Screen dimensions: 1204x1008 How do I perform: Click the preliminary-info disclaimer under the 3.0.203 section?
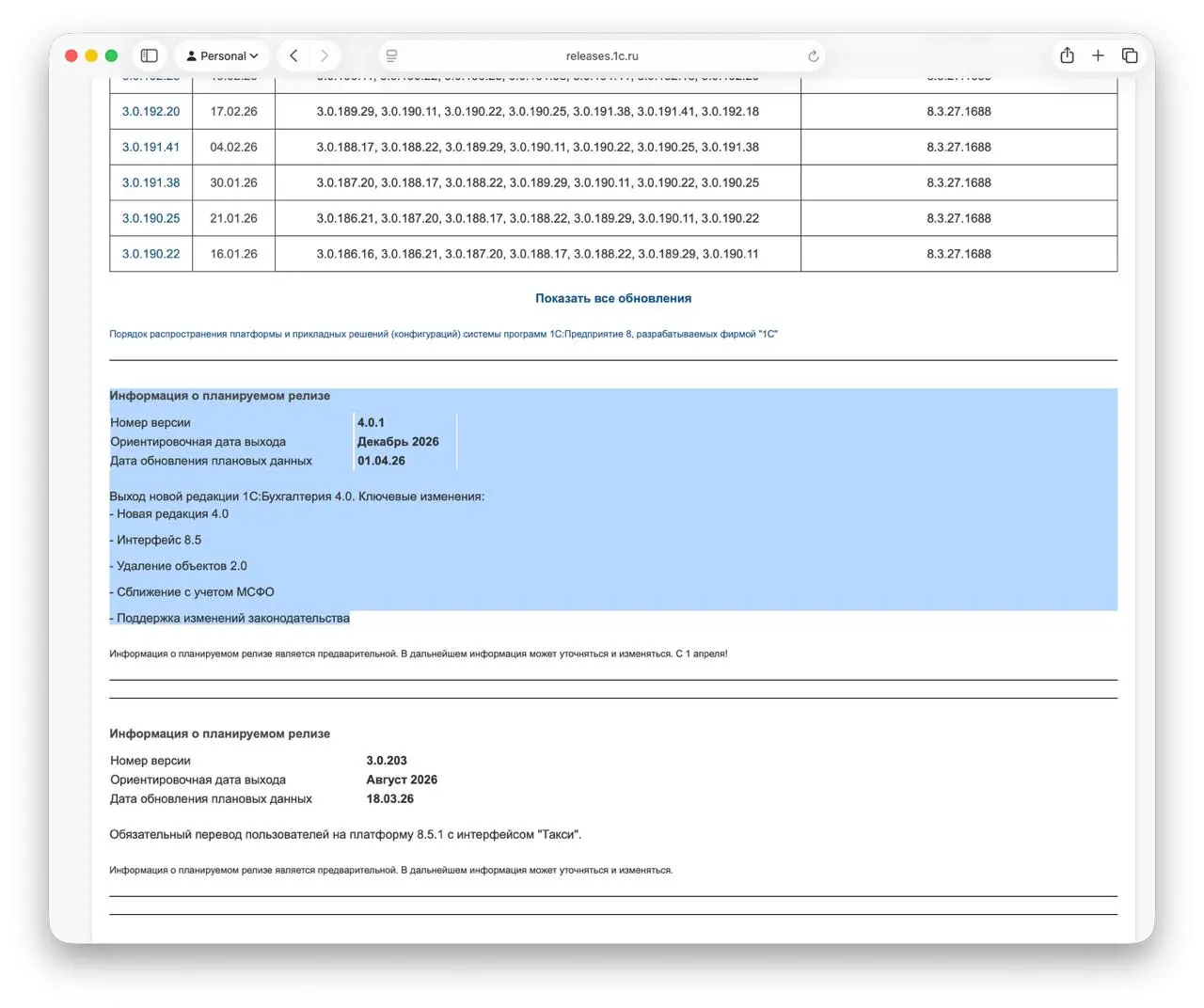[390, 870]
